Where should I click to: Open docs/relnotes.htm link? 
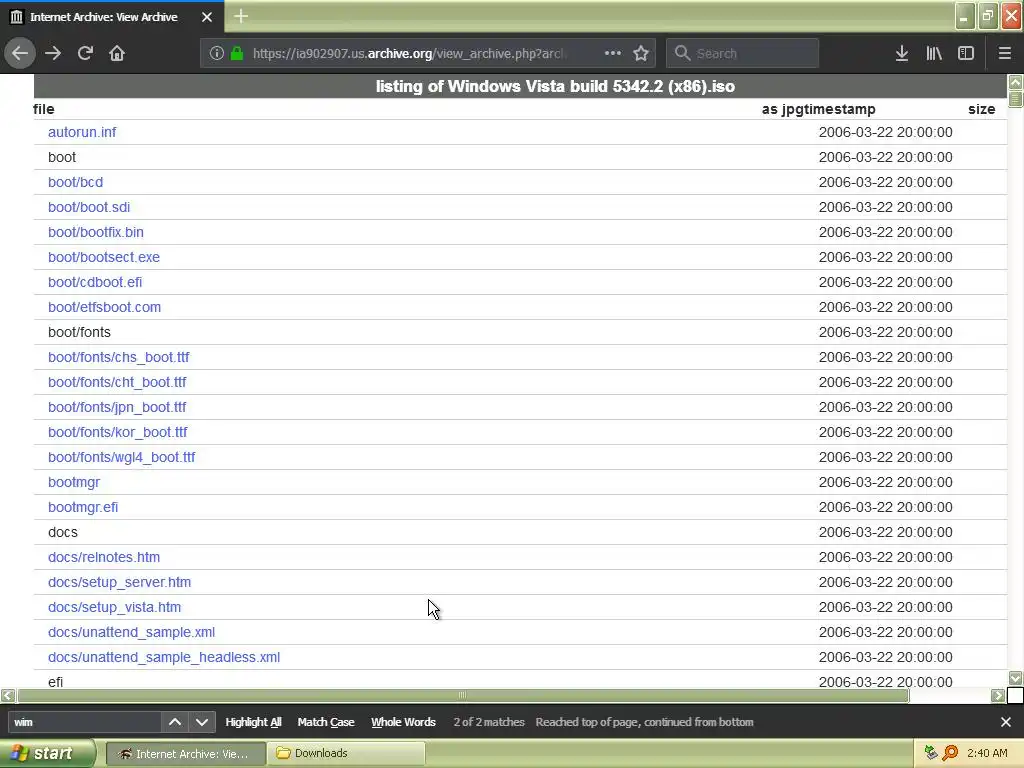click(x=104, y=557)
